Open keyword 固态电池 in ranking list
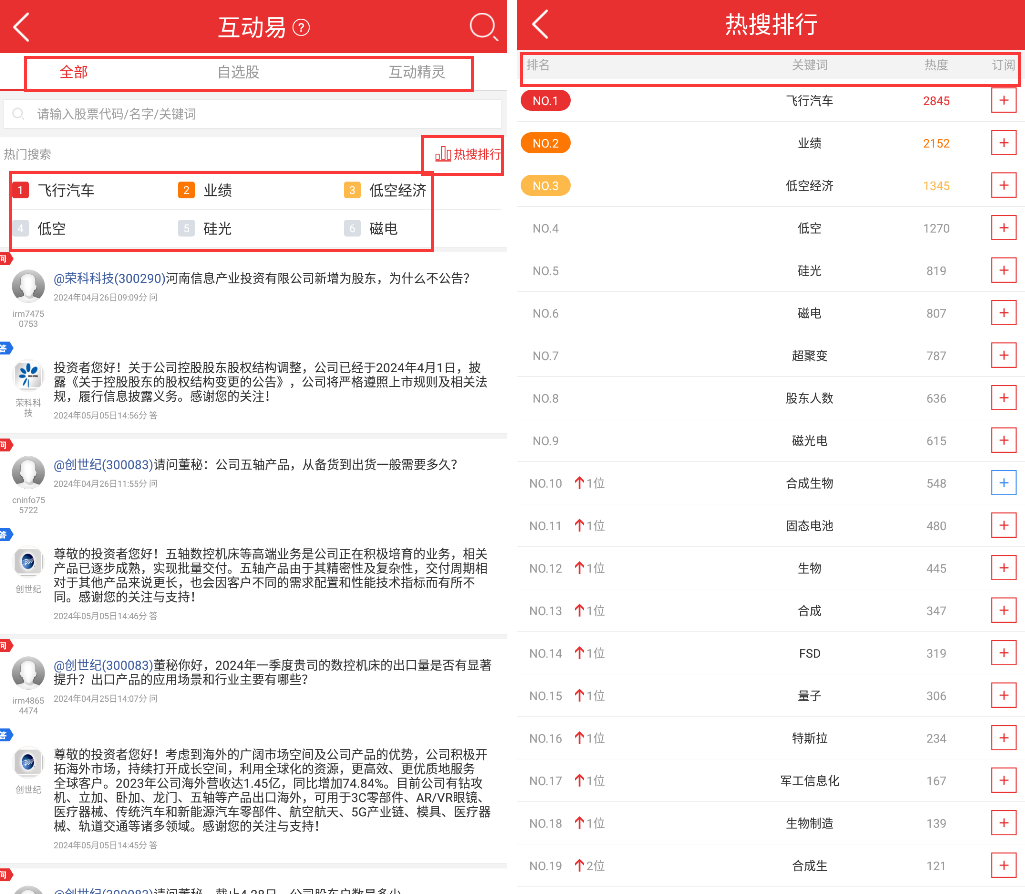 pyautogui.click(x=809, y=525)
